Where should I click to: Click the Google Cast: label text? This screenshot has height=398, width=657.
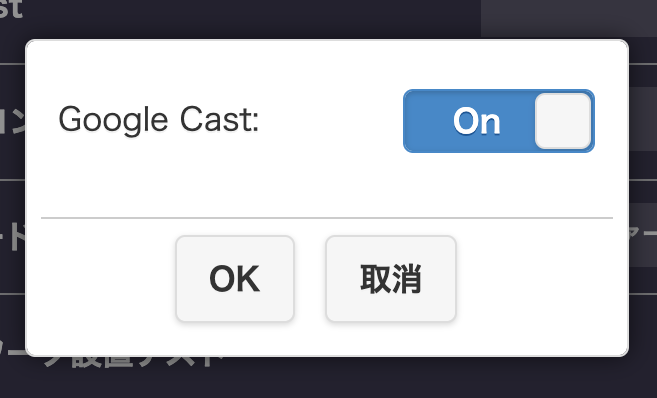click(x=159, y=120)
